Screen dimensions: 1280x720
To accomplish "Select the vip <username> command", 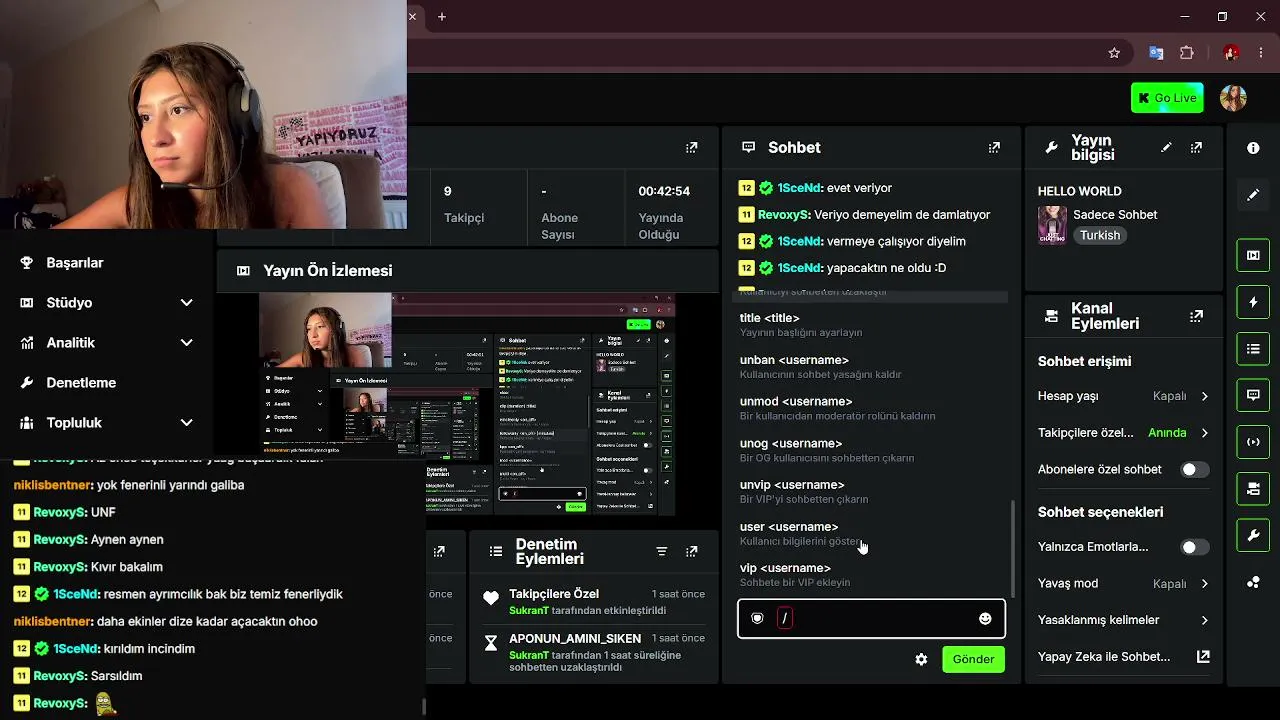I will point(871,575).
